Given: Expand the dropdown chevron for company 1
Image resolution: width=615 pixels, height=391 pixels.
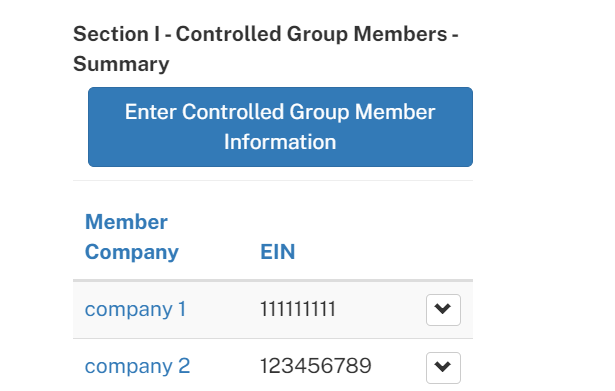Looking at the screenshot, I should (443, 309).
